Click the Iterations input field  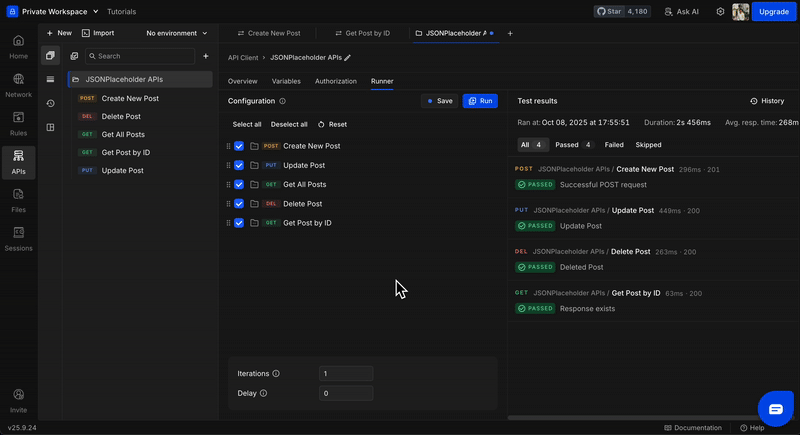(346, 373)
